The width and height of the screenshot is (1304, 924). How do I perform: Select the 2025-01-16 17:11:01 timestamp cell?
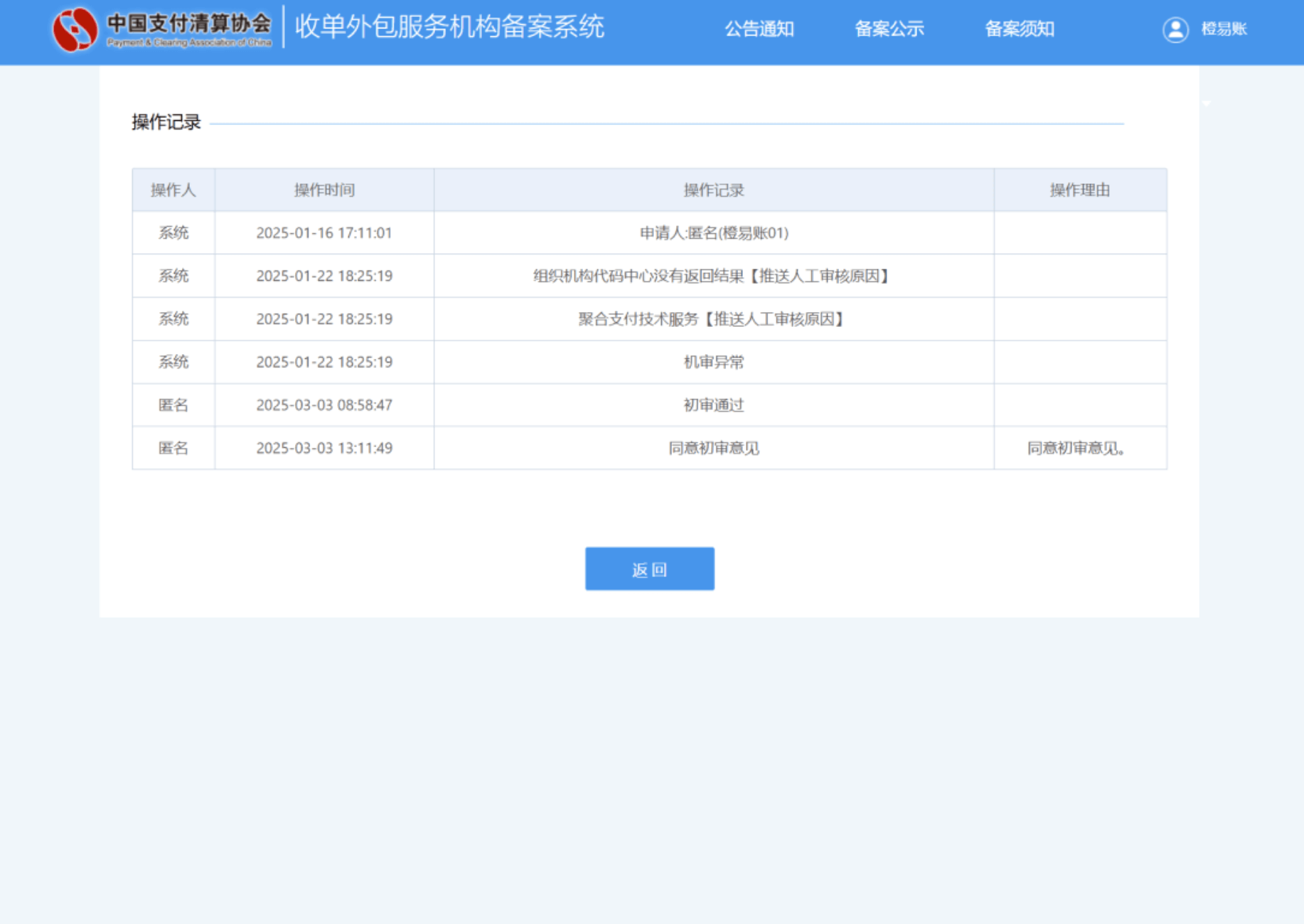click(324, 233)
